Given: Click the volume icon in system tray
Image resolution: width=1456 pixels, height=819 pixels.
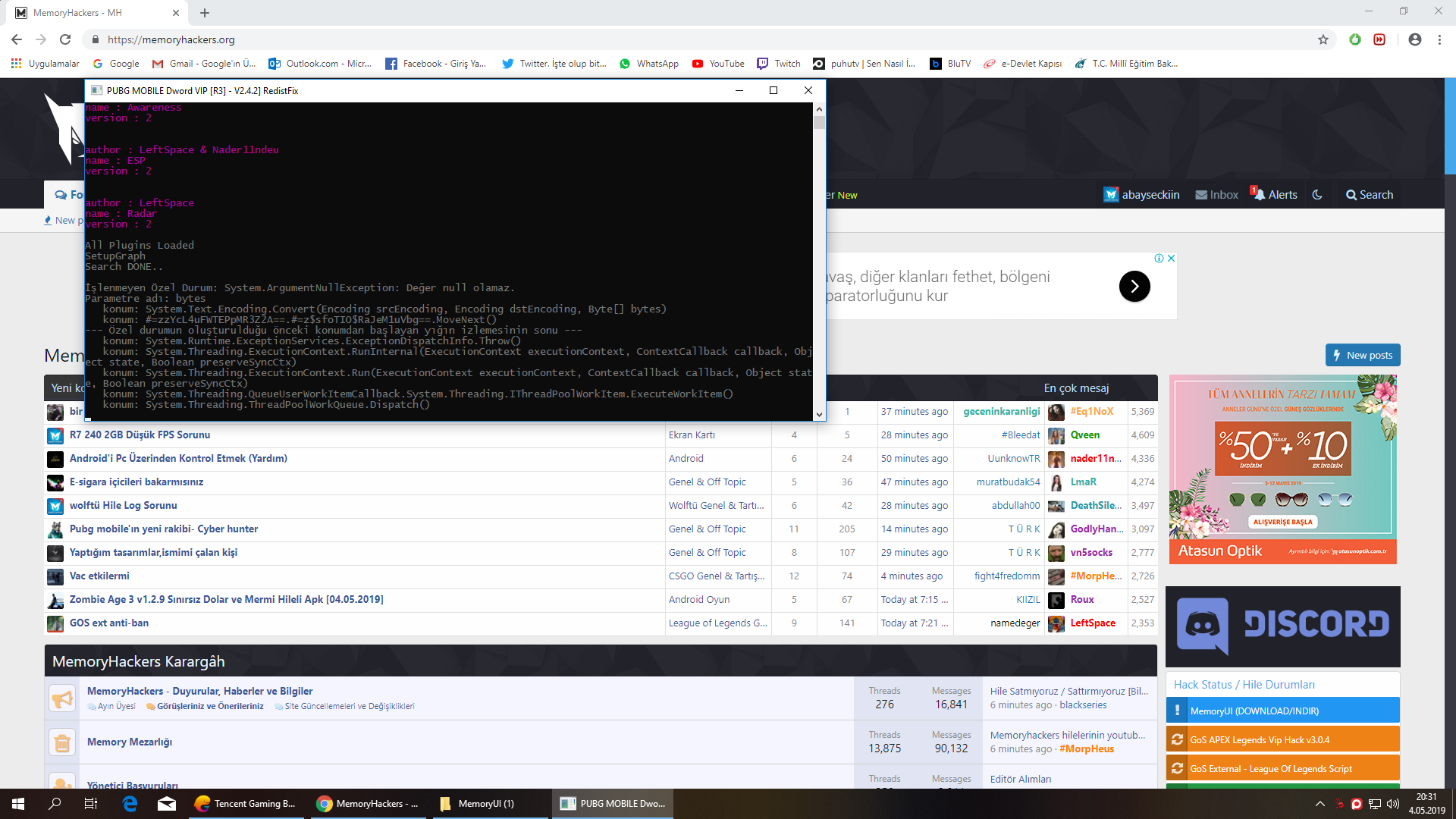Looking at the screenshot, I should click(1392, 804).
